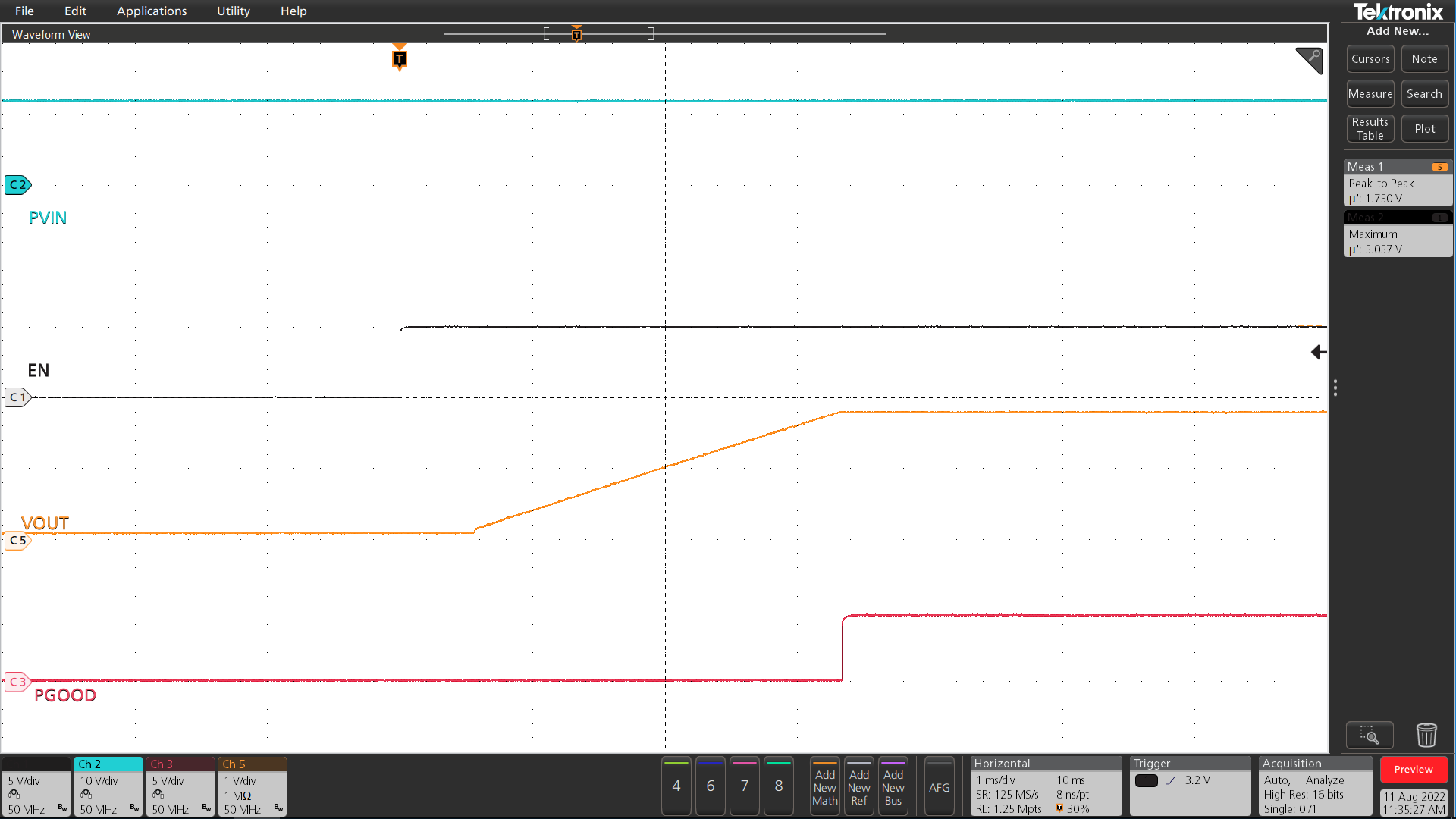This screenshot has width=1456, height=819.
Task: Click the rising-edge slope icon in Trigger bar
Action: (x=1171, y=780)
